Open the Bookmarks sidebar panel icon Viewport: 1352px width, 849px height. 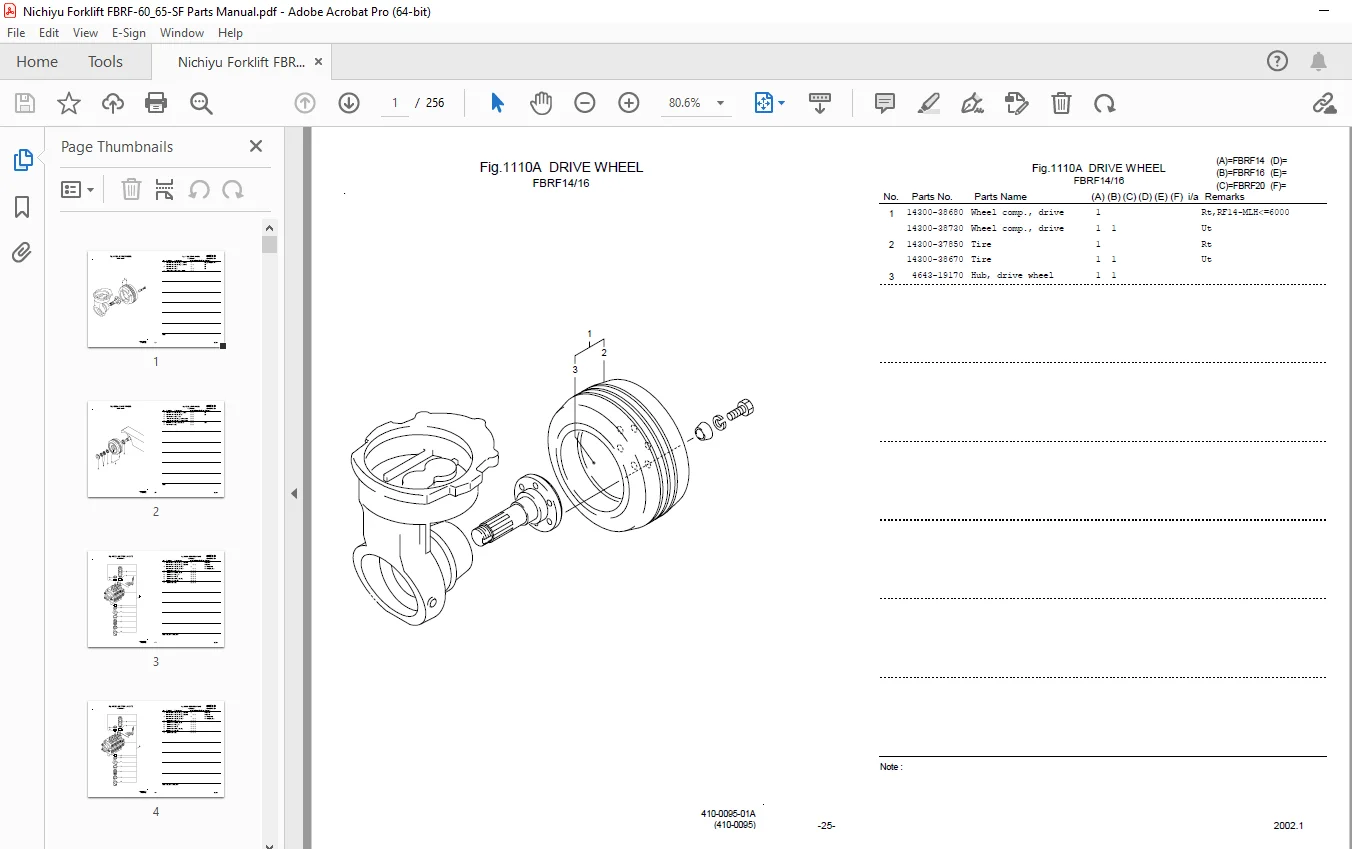tap(22, 207)
